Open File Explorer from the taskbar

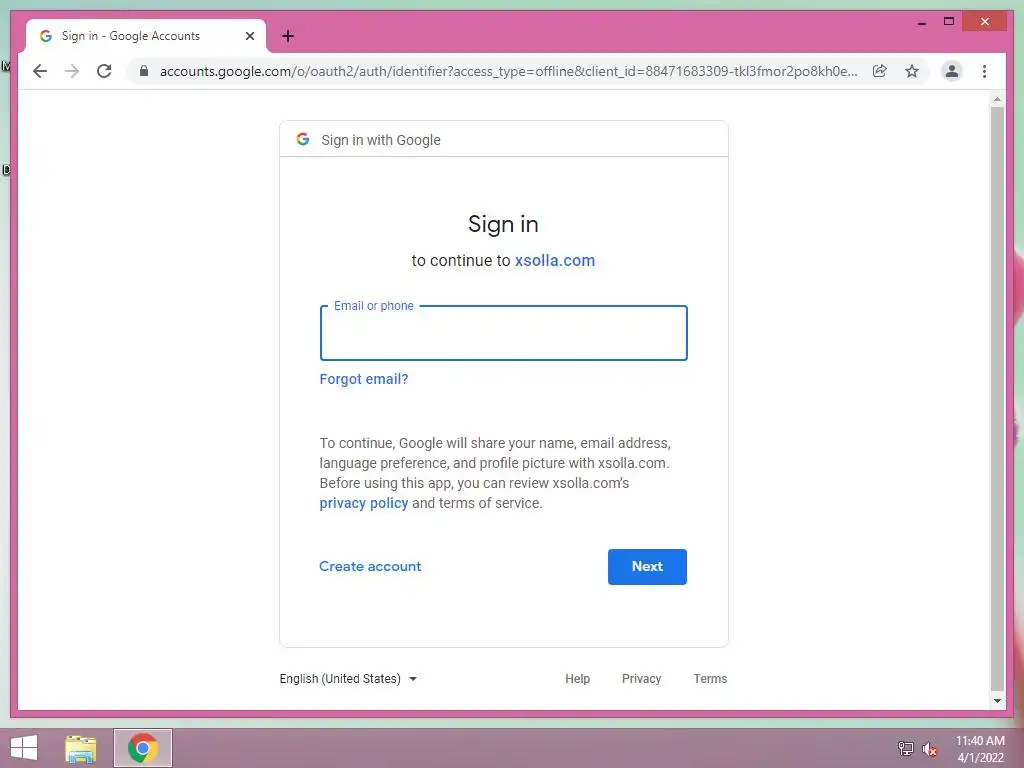point(81,748)
